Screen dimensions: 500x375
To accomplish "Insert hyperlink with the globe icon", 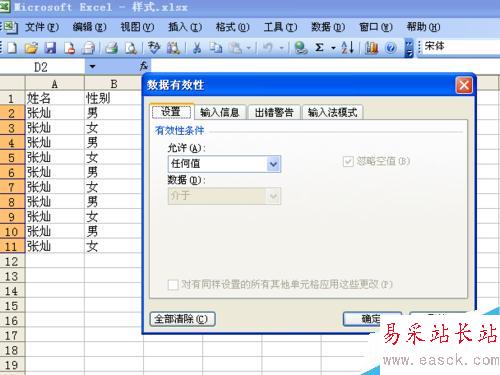I will click(x=301, y=48).
